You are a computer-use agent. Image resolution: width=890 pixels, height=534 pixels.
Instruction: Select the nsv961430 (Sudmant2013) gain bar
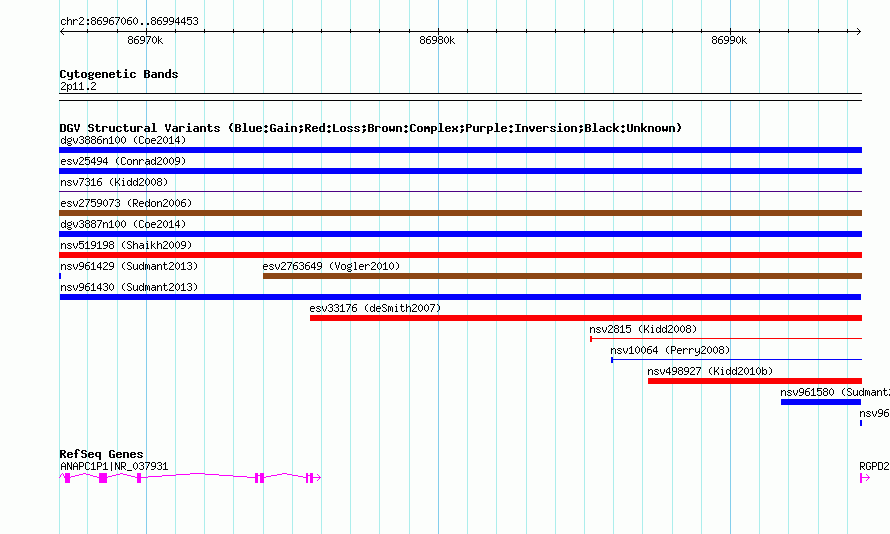pos(460,297)
